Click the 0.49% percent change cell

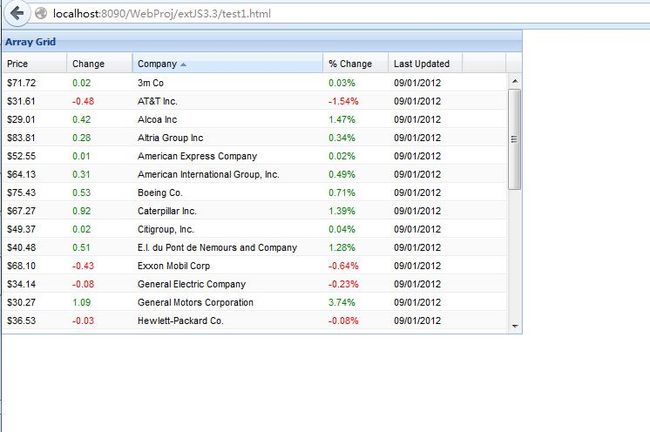coord(342,174)
